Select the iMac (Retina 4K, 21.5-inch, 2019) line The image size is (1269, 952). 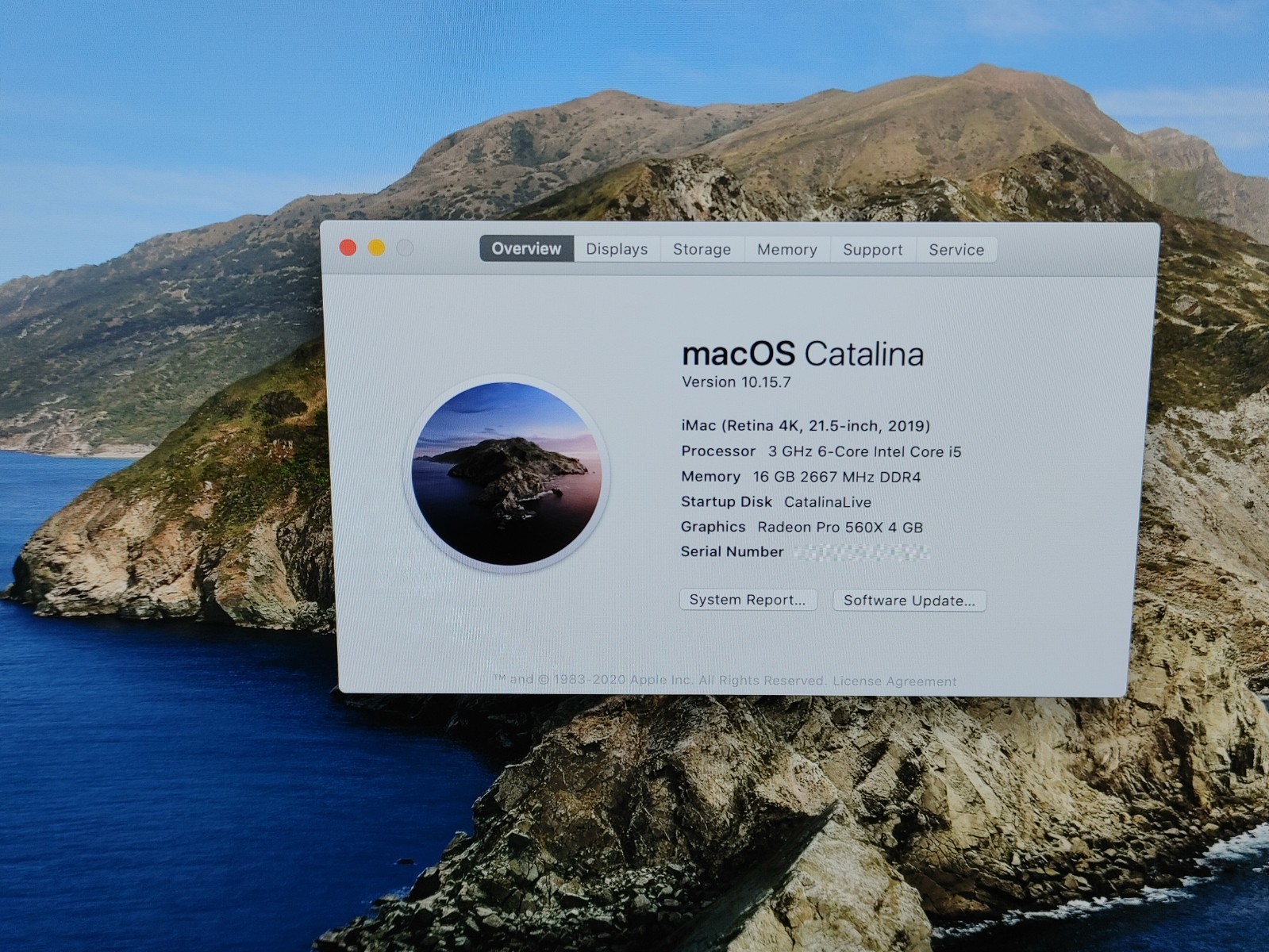click(806, 426)
